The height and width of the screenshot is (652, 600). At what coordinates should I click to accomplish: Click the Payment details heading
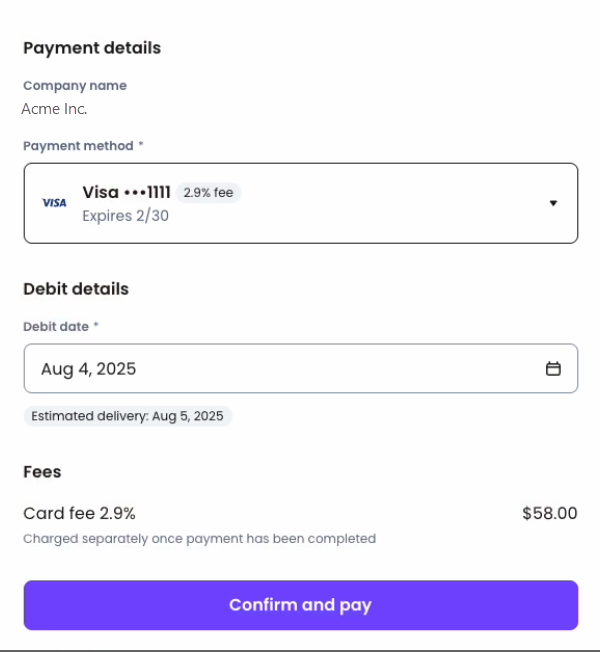(x=92, y=48)
